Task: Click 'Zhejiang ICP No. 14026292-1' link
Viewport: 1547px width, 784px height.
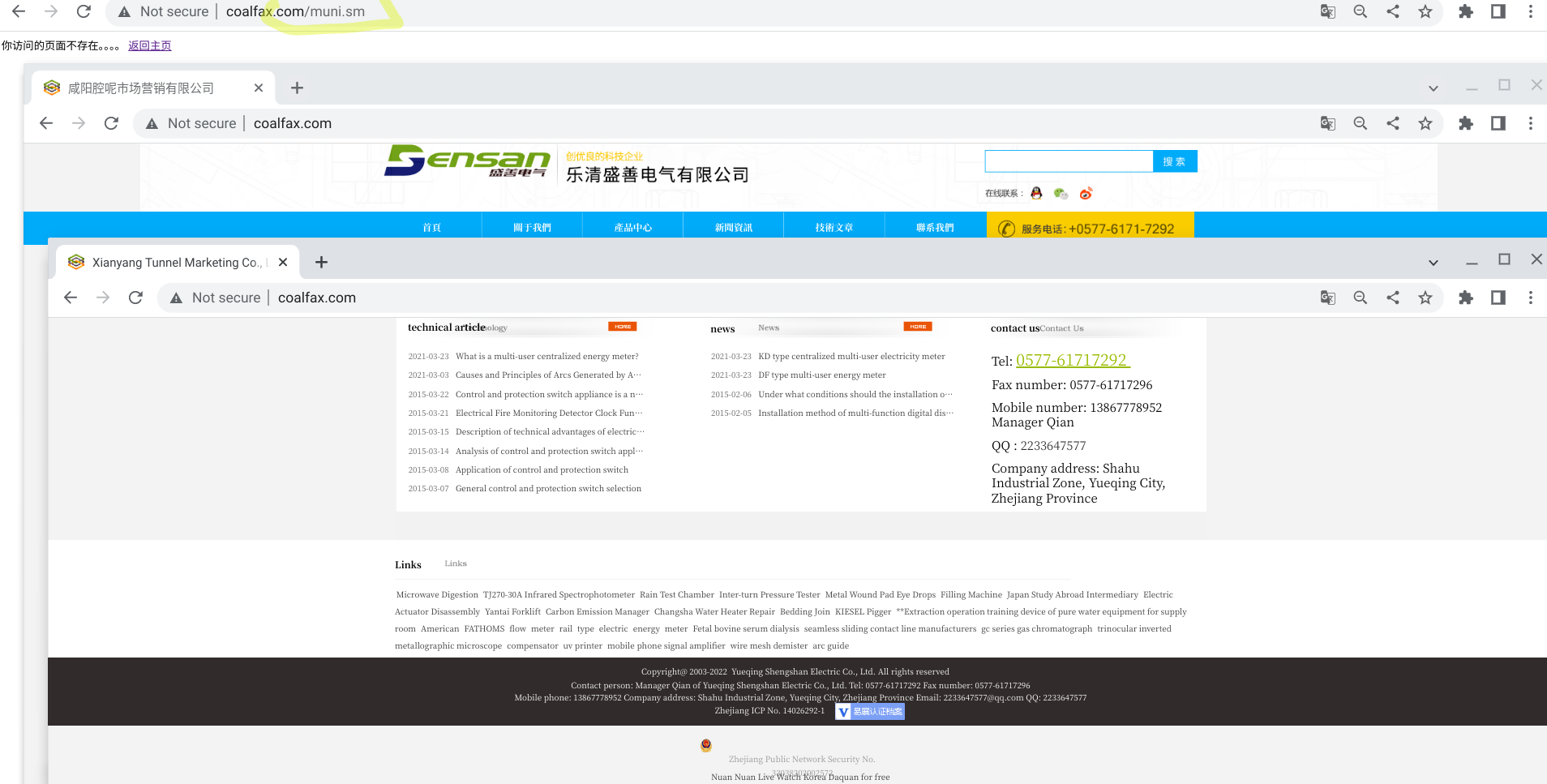Action: 769,710
